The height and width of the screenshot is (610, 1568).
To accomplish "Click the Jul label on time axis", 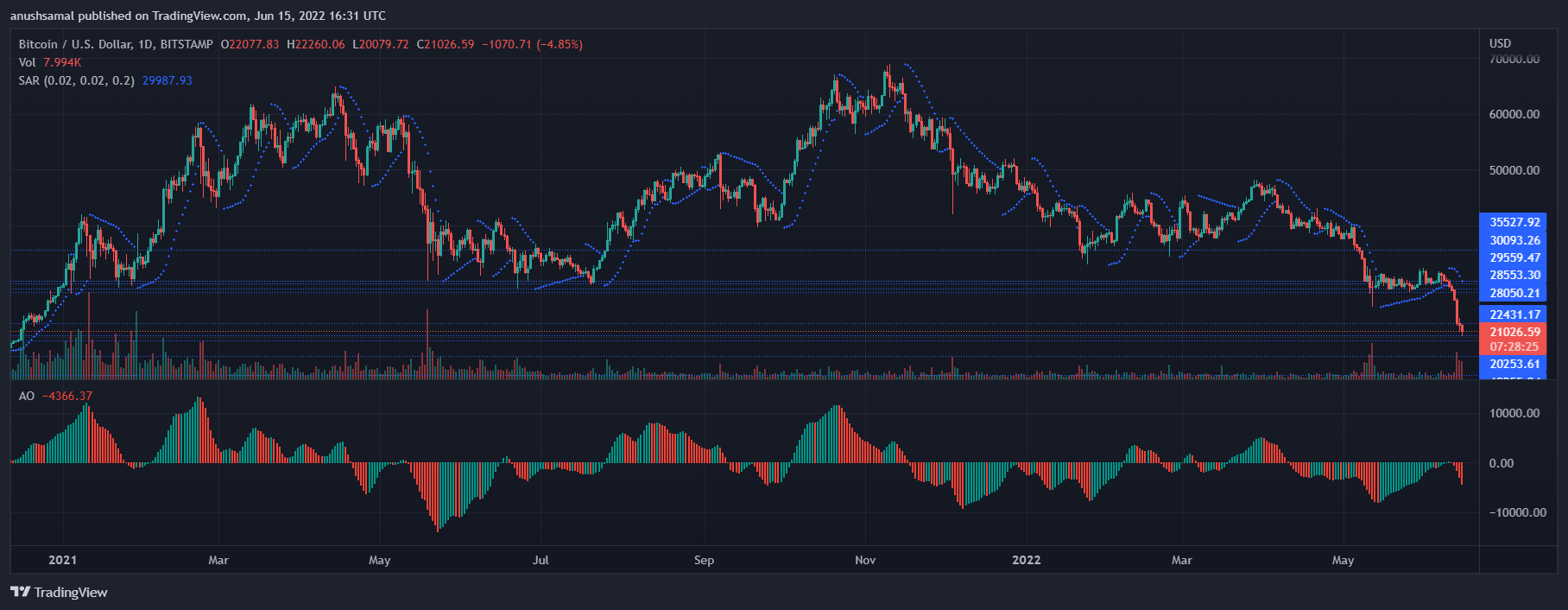I will [541, 560].
